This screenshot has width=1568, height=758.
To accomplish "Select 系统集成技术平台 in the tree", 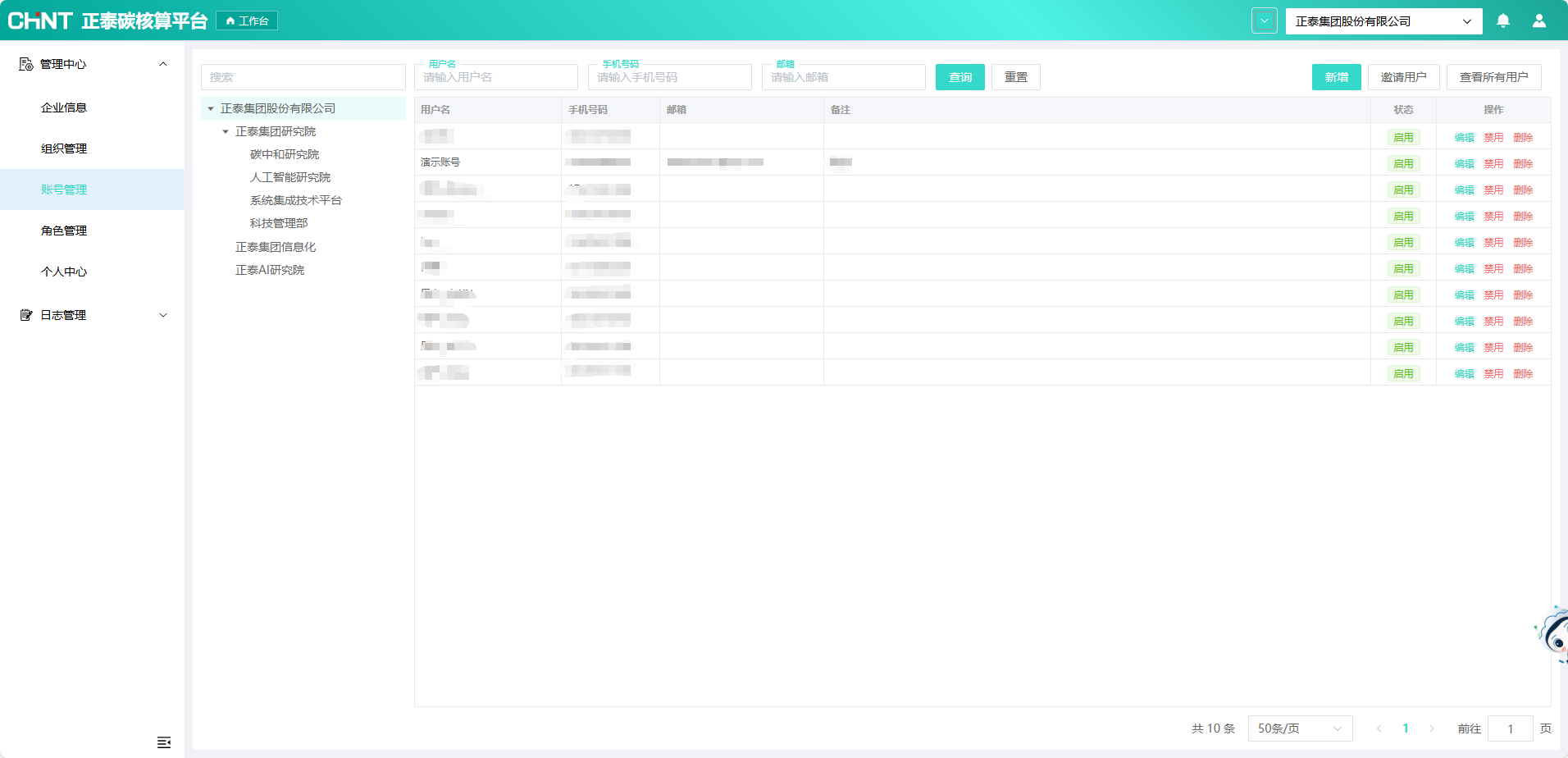I will tap(296, 200).
